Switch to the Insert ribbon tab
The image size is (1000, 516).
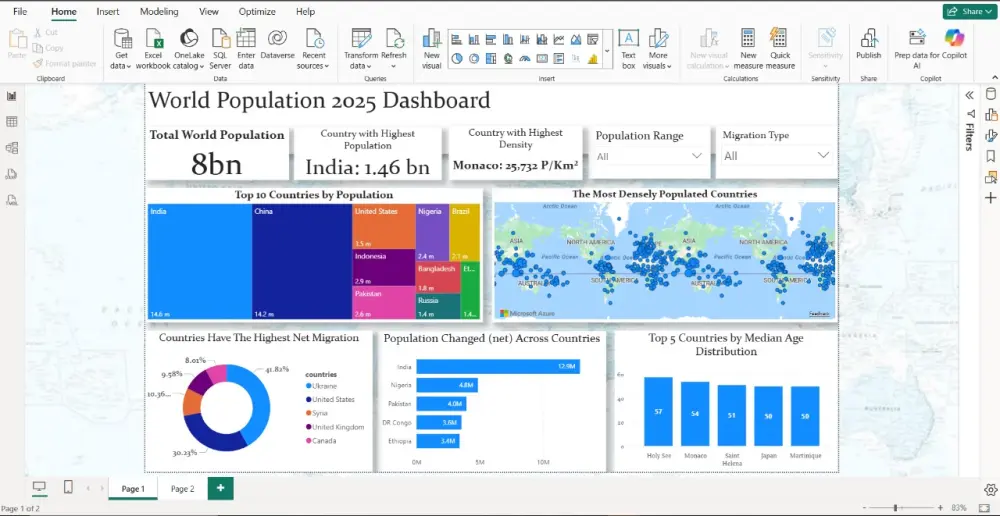point(107,11)
